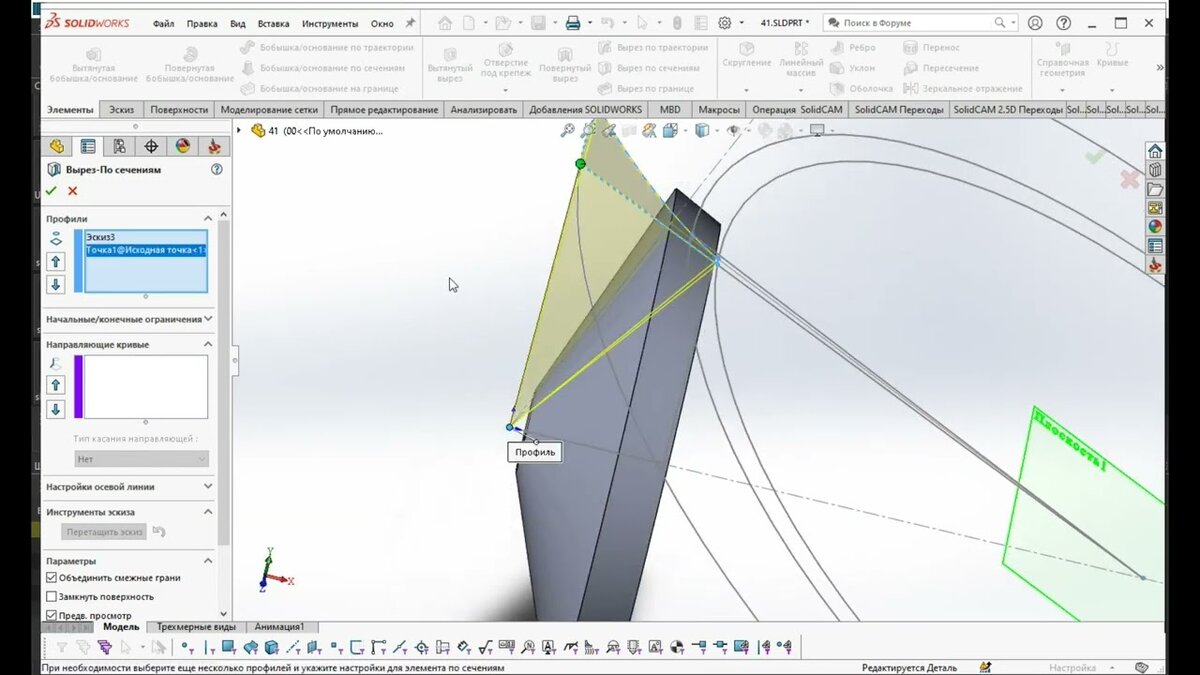The height and width of the screenshot is (675, 1200).
Task: Open the FeatureManager design tree tab
Action: point(56,146)
